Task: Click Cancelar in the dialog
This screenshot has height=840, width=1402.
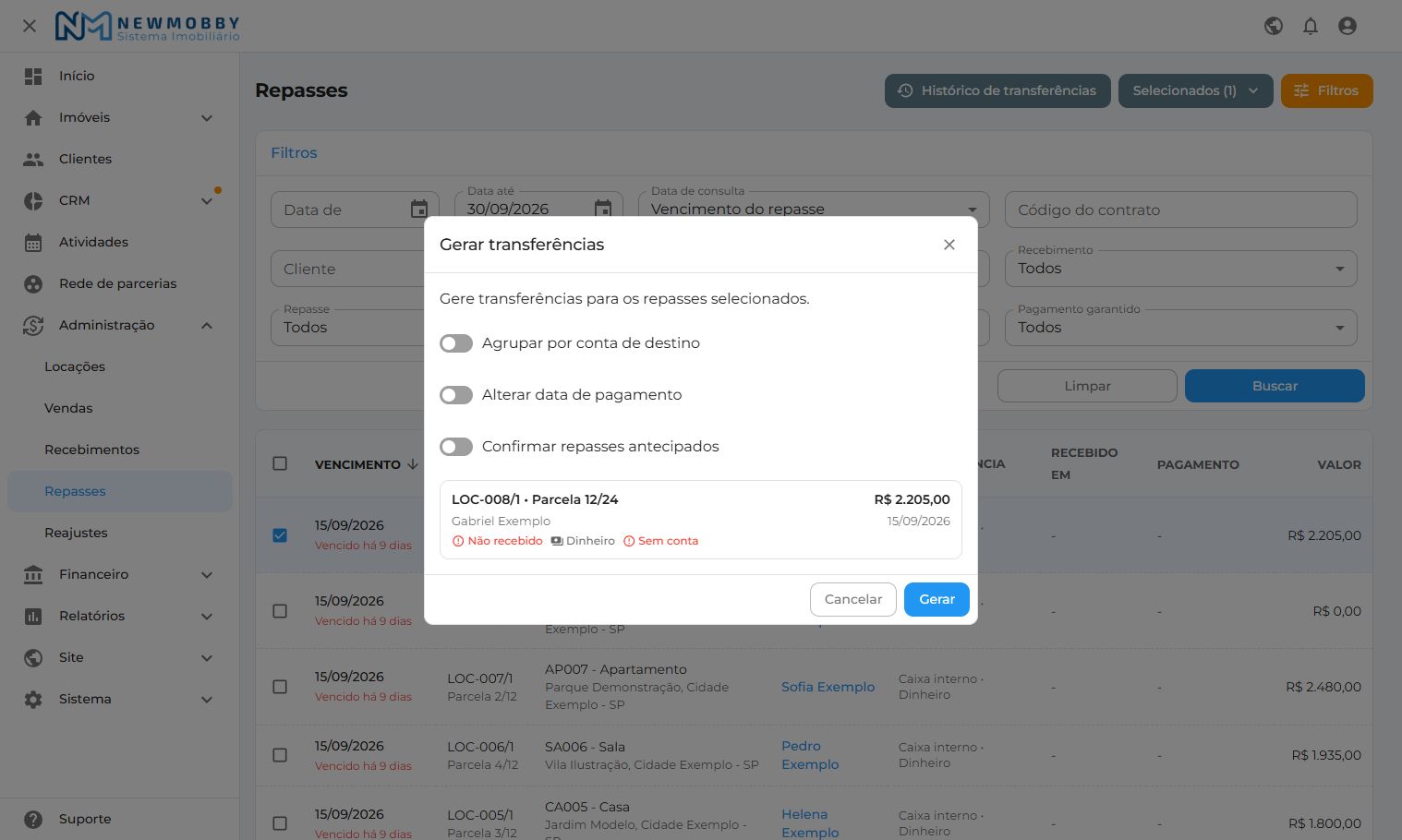Action: [853, 599]
